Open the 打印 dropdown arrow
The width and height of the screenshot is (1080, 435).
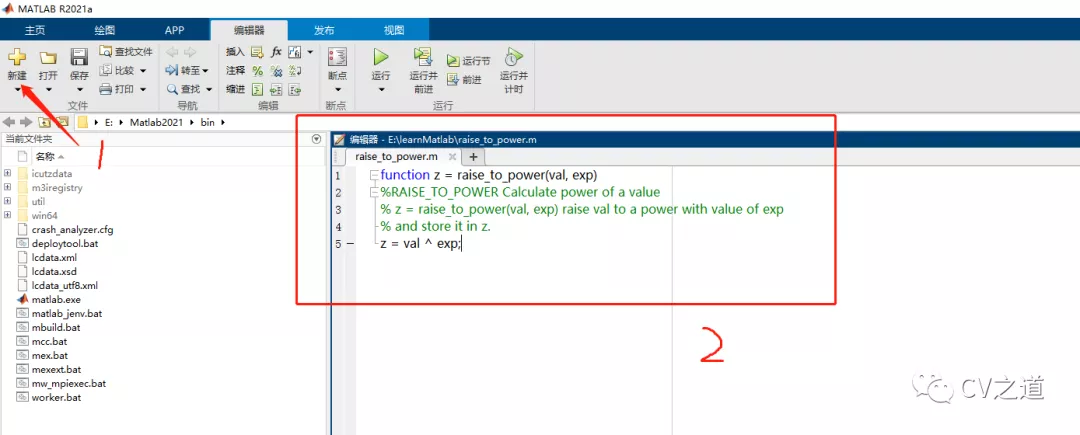tap(143, 89)
